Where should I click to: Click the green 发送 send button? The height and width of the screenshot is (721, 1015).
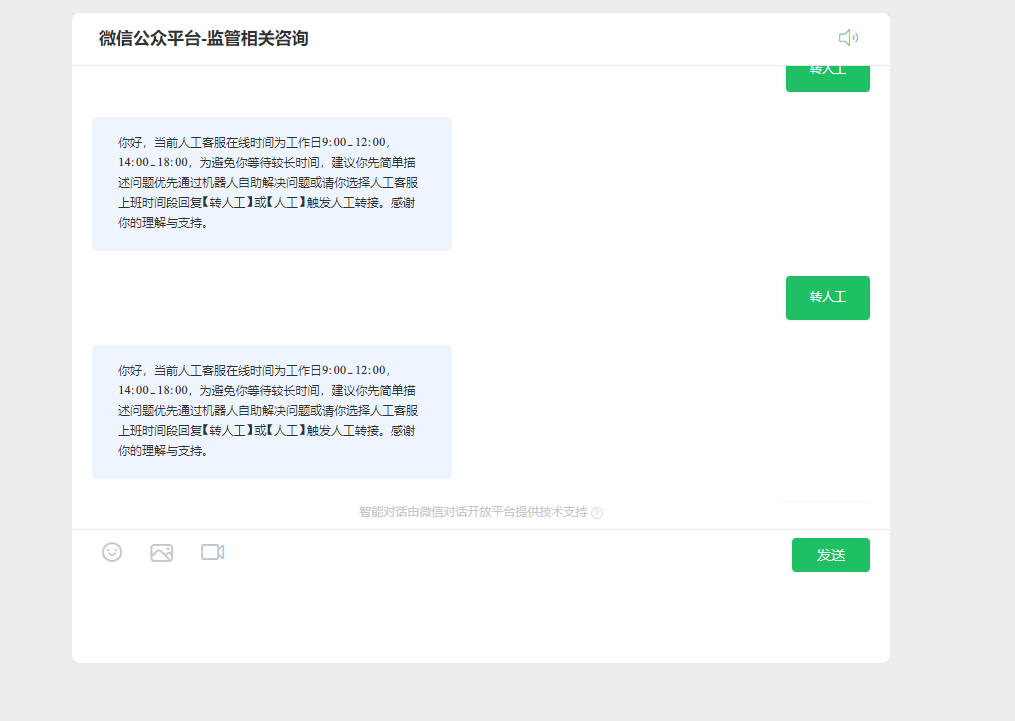[x=831, y=555]
